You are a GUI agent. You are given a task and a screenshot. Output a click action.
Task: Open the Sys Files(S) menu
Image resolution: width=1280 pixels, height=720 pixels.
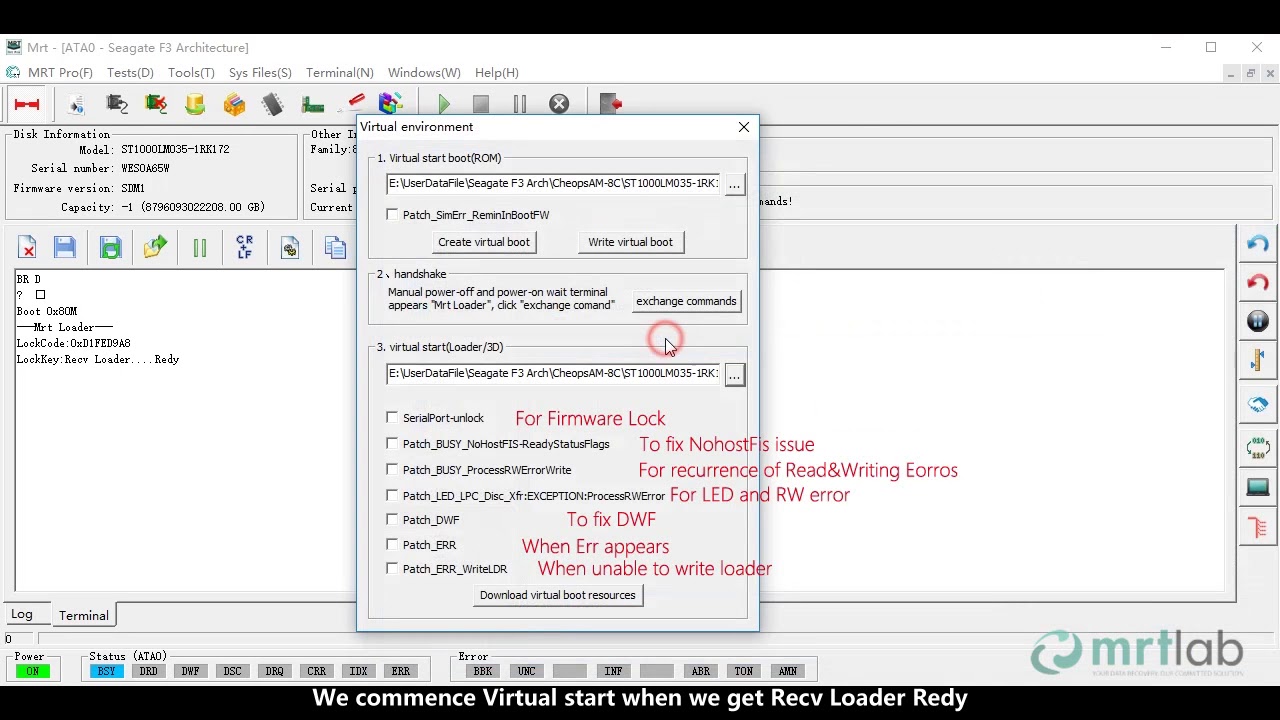(x=260, y=72)
